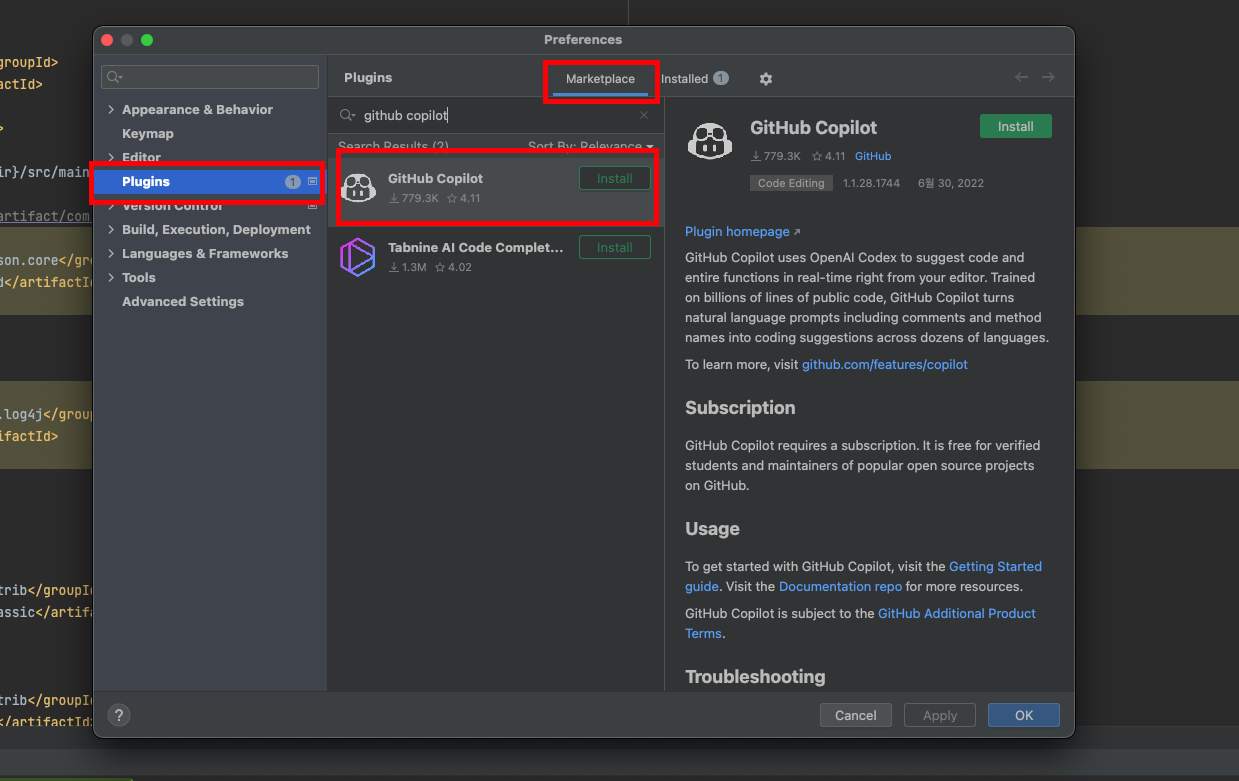Viewport: 1239px width, 781px height.
Task: Focus the github copilot plugin search field
Action: pyautogui.click(x=495, y=116)
